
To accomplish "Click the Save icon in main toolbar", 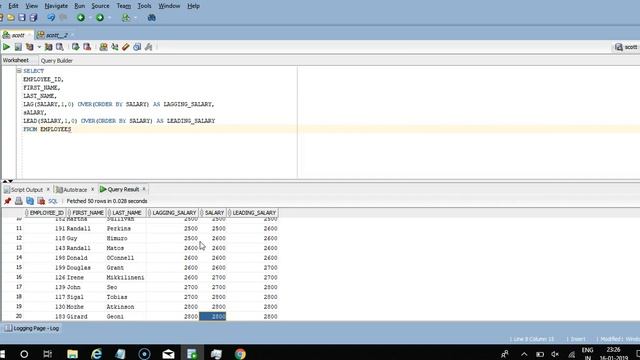I will coord(22,18).
